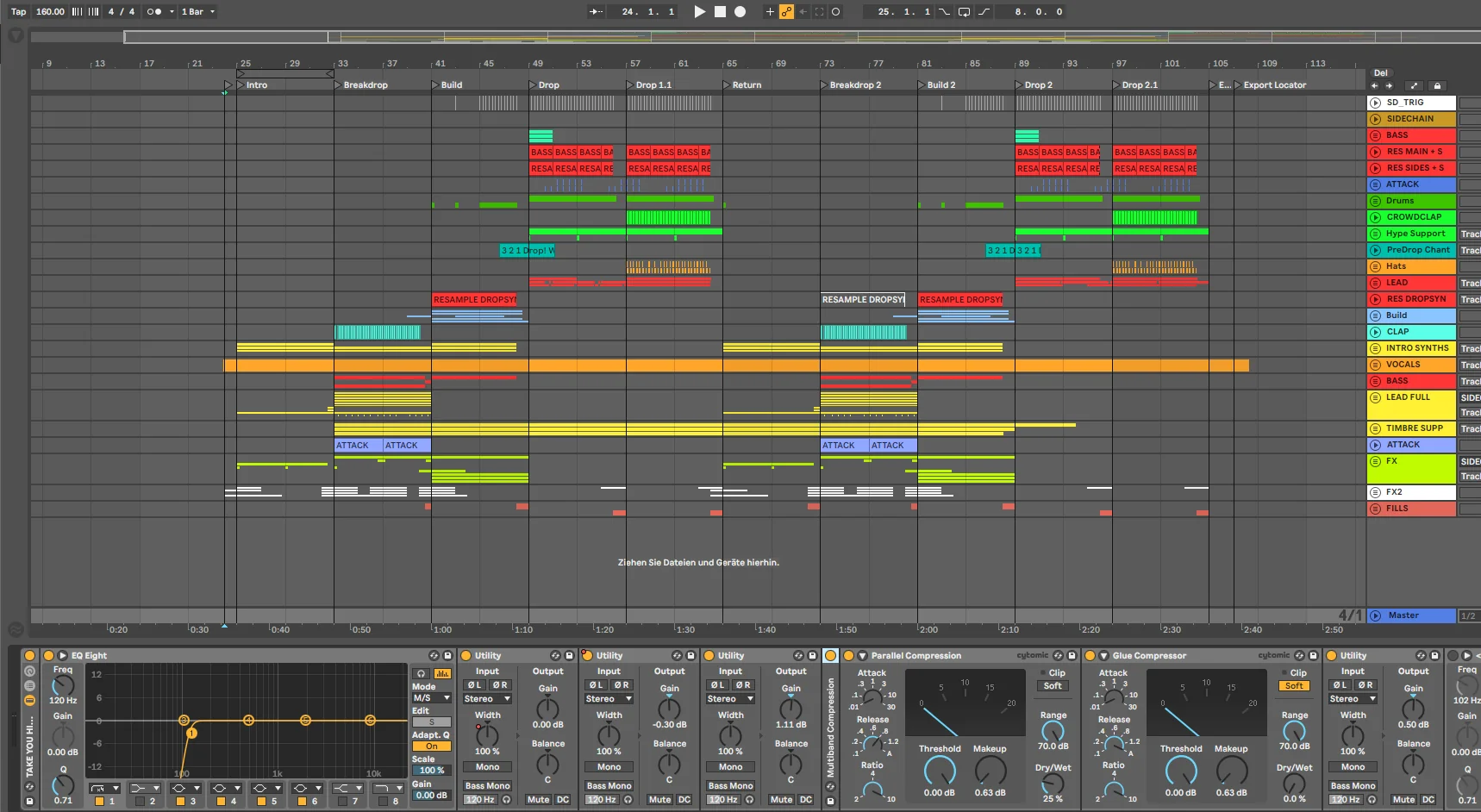Start playback with the Play button
The height and width of the screenshot is (812, 1481).
[x=699, y=11]
